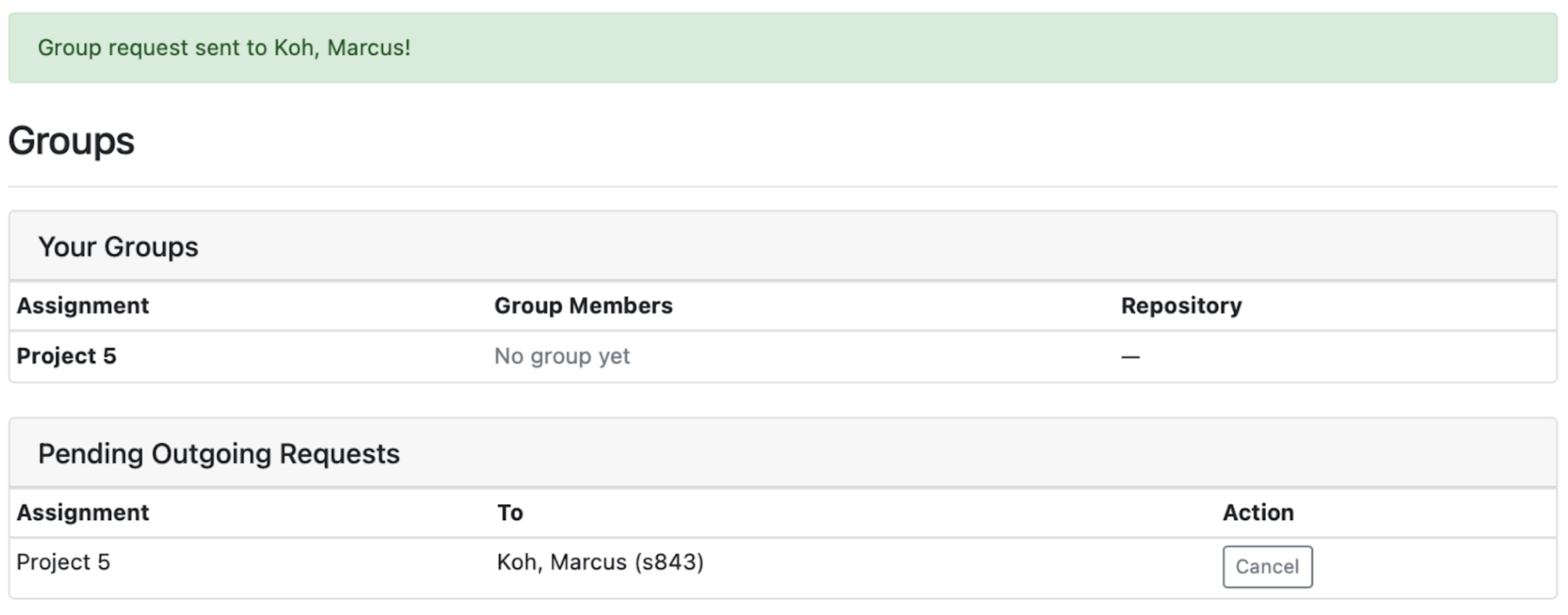This screenshot has height=615, width=1568.
Task: Click the Your Groups panel header
Action: [x=117, y=247]
